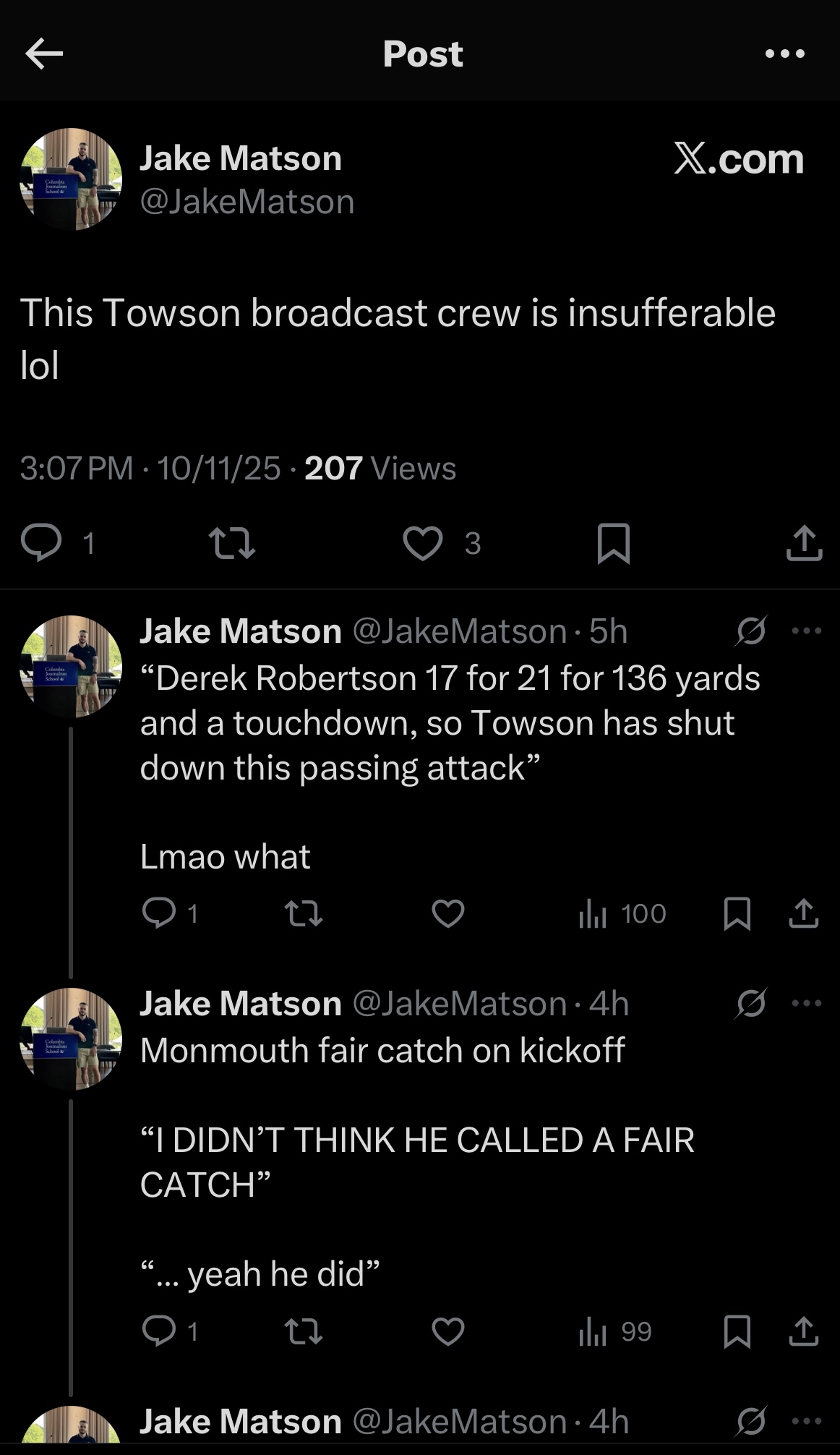The height and width of the screenshot is (1455, 840).
Task: Go back using the arrow icon
Action: (x=44, y=54)
